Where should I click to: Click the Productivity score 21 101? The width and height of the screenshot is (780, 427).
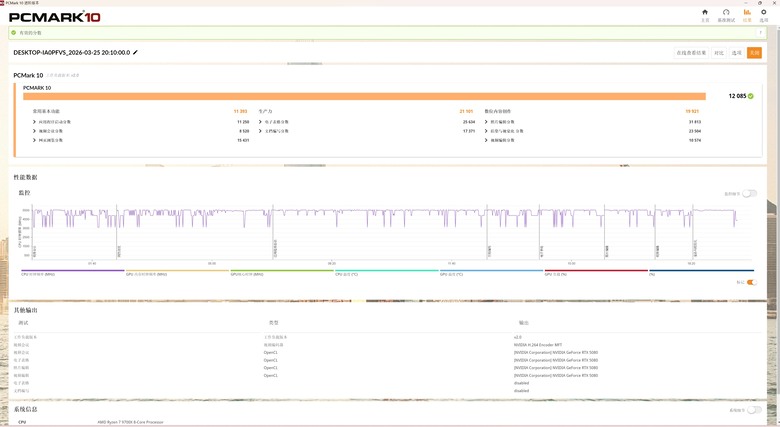[466, 111]
